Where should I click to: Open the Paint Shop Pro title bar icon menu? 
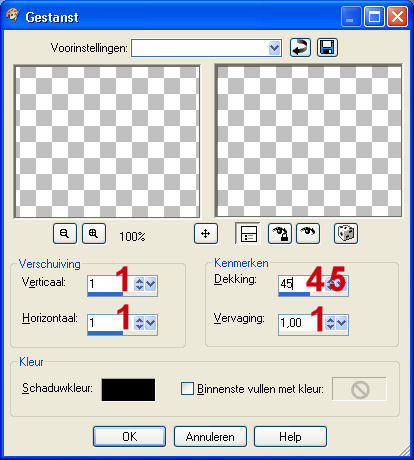click(x=13, y=16)
